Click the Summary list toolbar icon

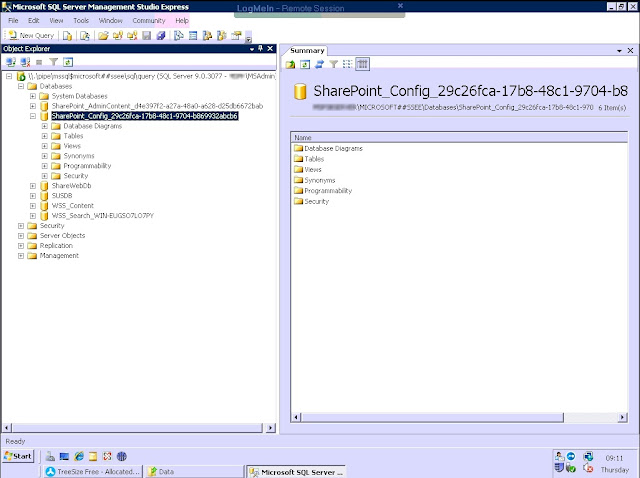(193, 36)
